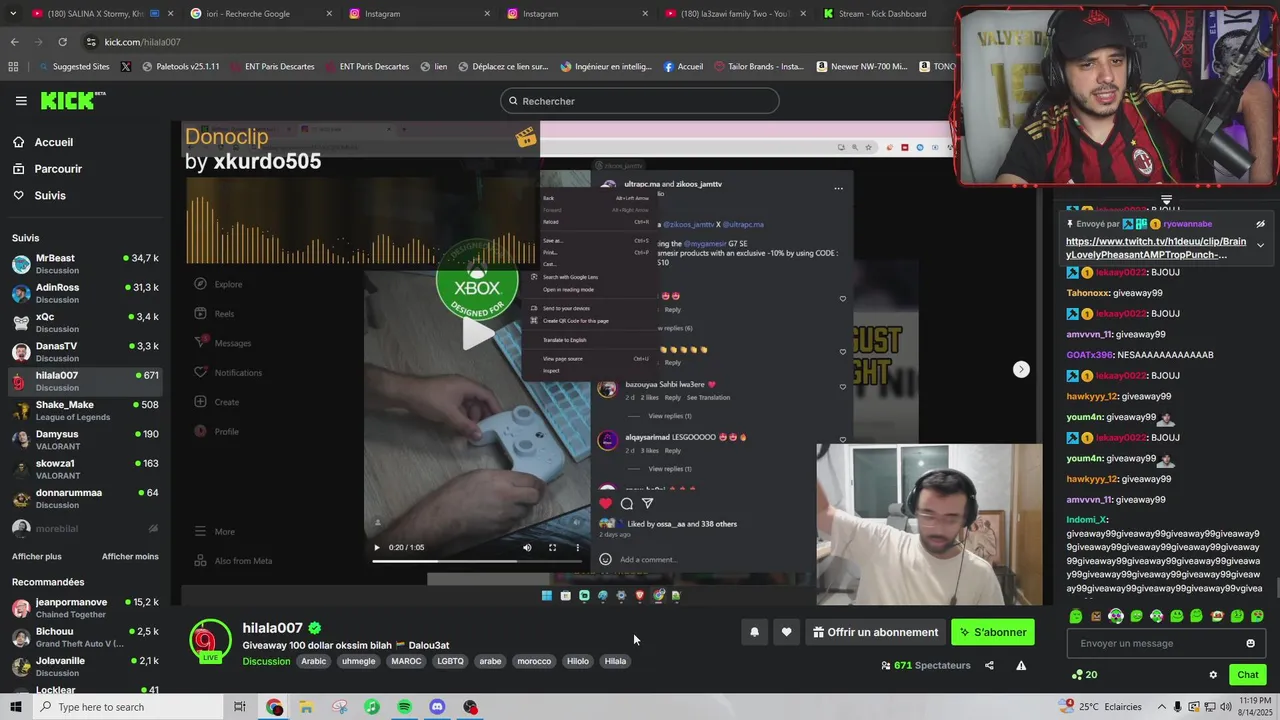Screen dimensions: 1280x720
Task: Select the uhmegle tag
Action: coord(359,661)
